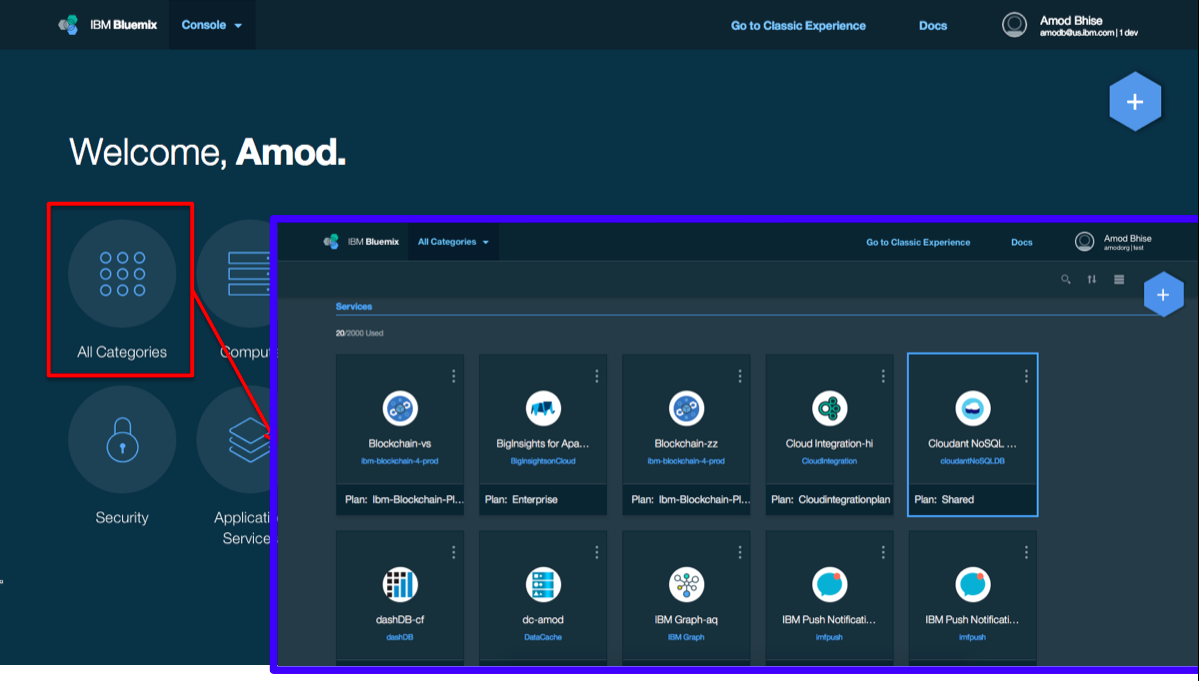Open the Cloudant NoSQL service icon
This screenshot has width=1199, height=681.
pyautogui.click(x=973, y=408)
